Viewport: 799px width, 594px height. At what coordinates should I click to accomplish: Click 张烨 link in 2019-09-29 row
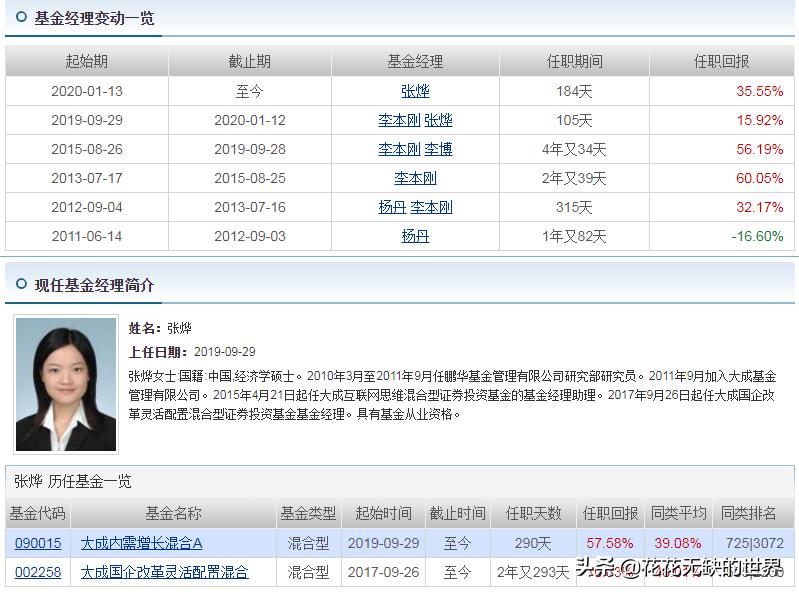(x=438, y=120)
